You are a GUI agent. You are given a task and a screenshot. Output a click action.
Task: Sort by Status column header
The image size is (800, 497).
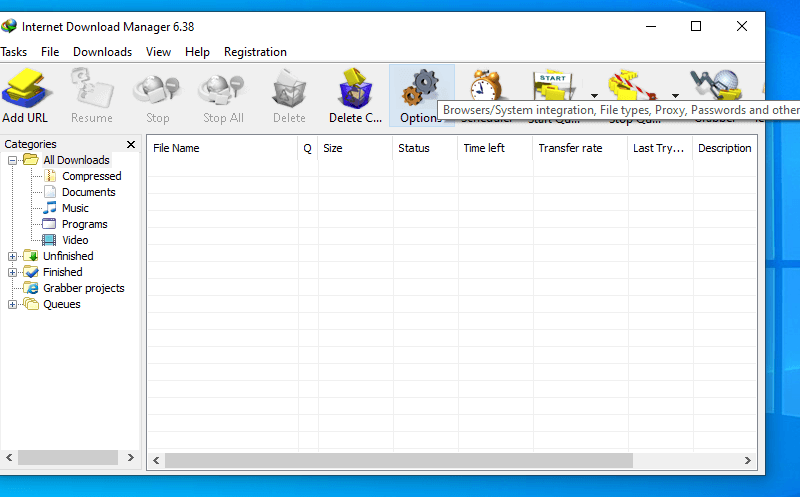point(425,148)
